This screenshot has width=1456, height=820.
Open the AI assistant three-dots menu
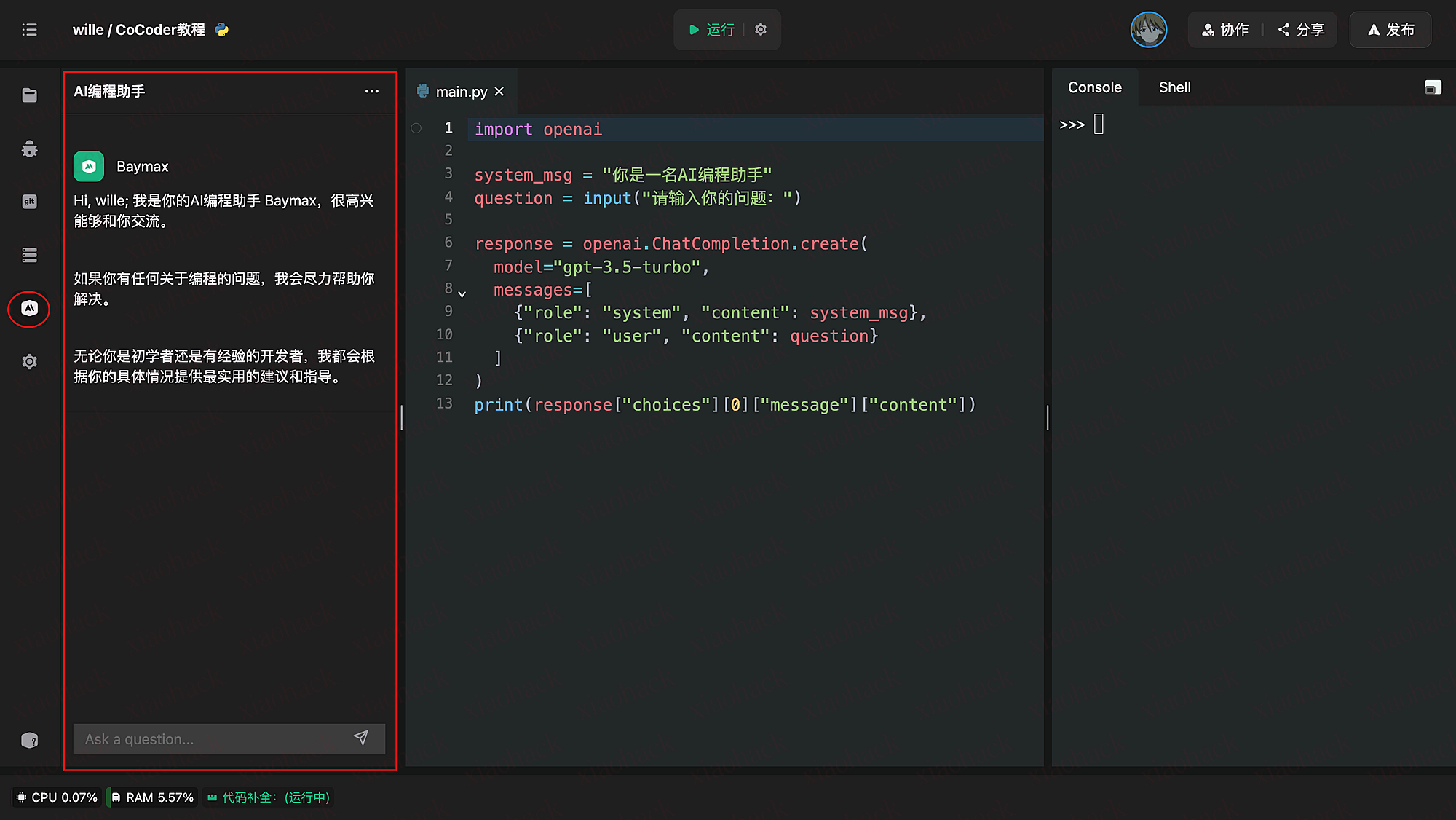point(371,91)
